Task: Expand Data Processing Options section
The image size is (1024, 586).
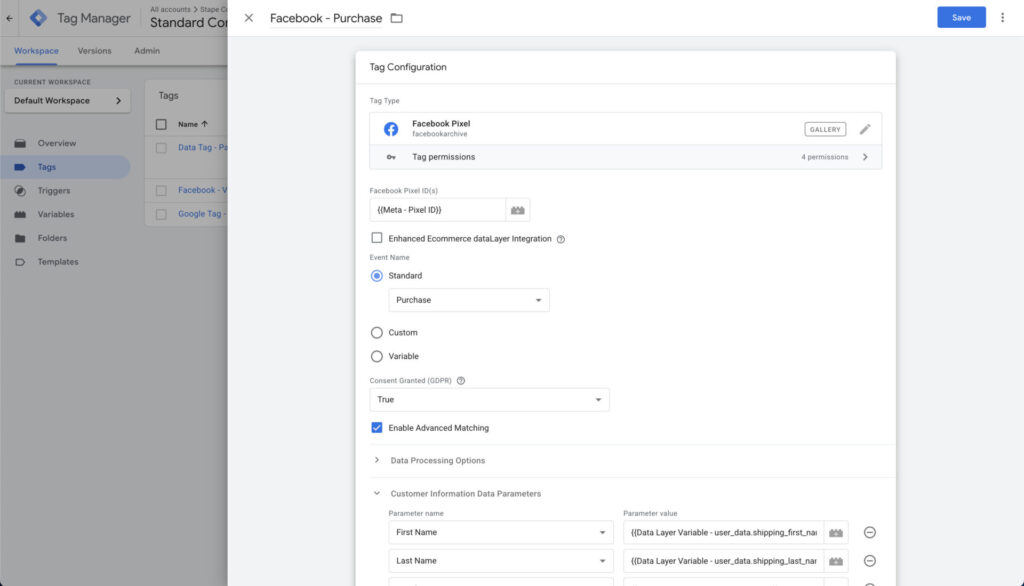Action: coord(437,461)
